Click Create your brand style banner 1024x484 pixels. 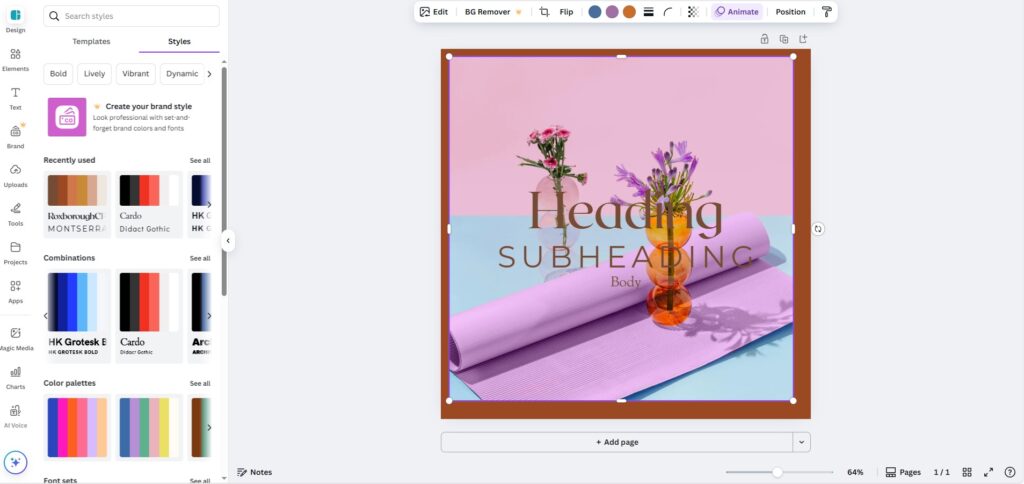pyautogui.click(x=131, y=117)
